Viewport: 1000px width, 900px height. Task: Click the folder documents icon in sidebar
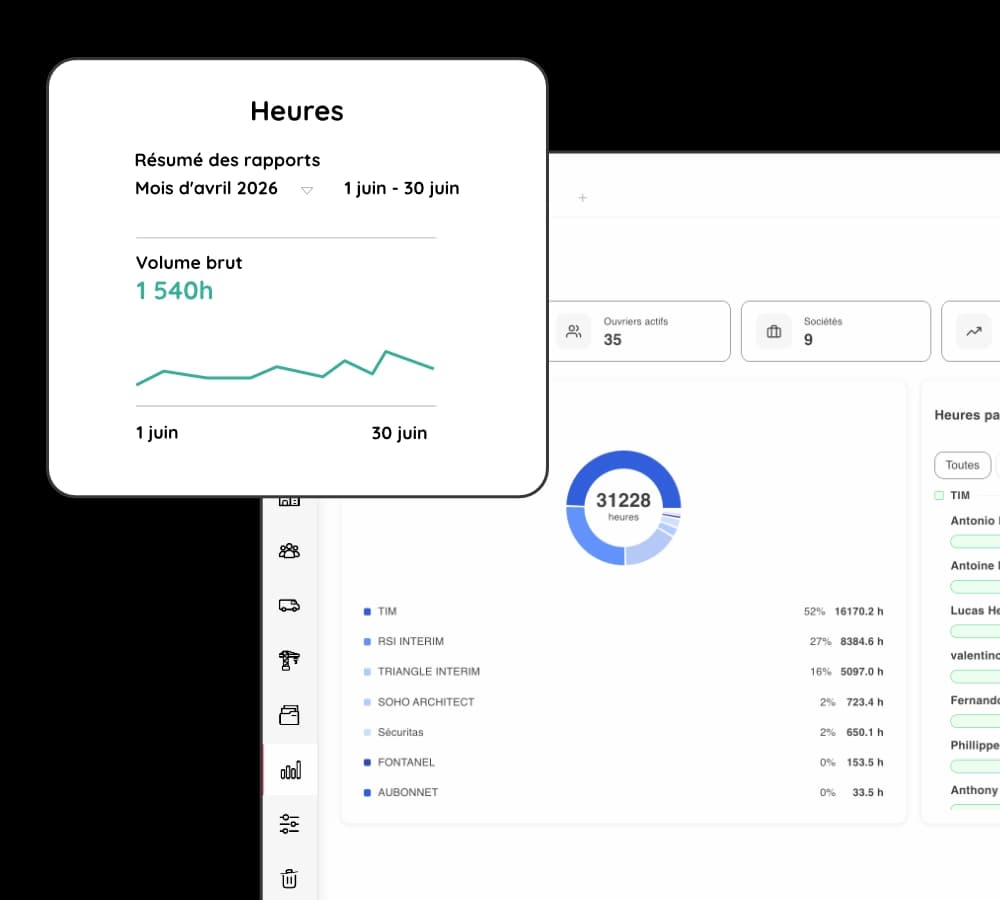click(x=289, y=715)
